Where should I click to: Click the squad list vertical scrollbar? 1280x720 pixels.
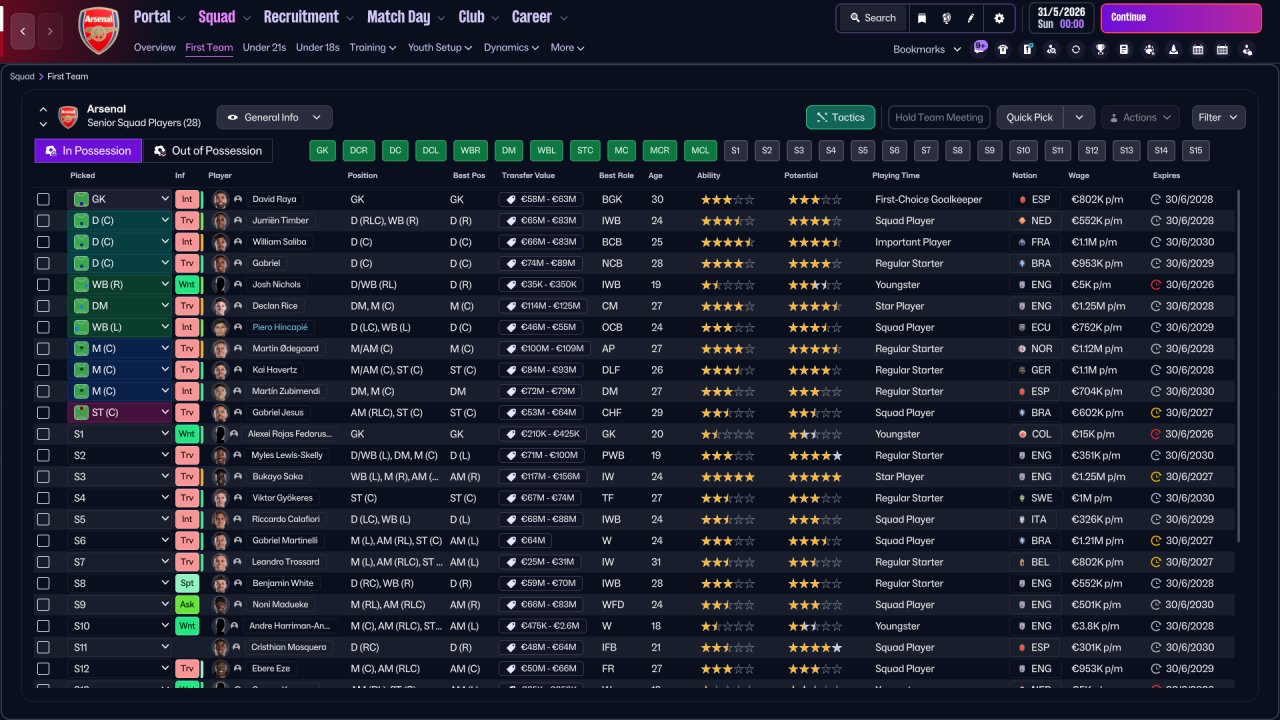pyautogui.click(x=1239, y=366)
